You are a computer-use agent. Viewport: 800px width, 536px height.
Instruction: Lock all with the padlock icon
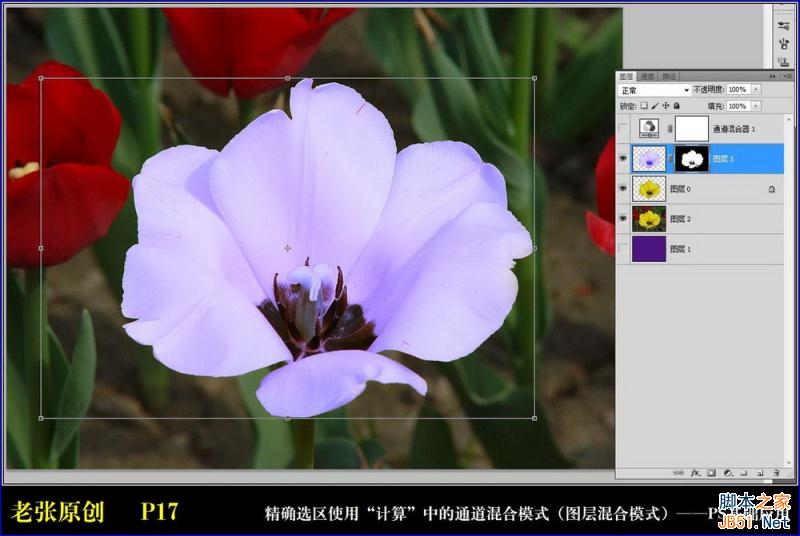(677, 106)
